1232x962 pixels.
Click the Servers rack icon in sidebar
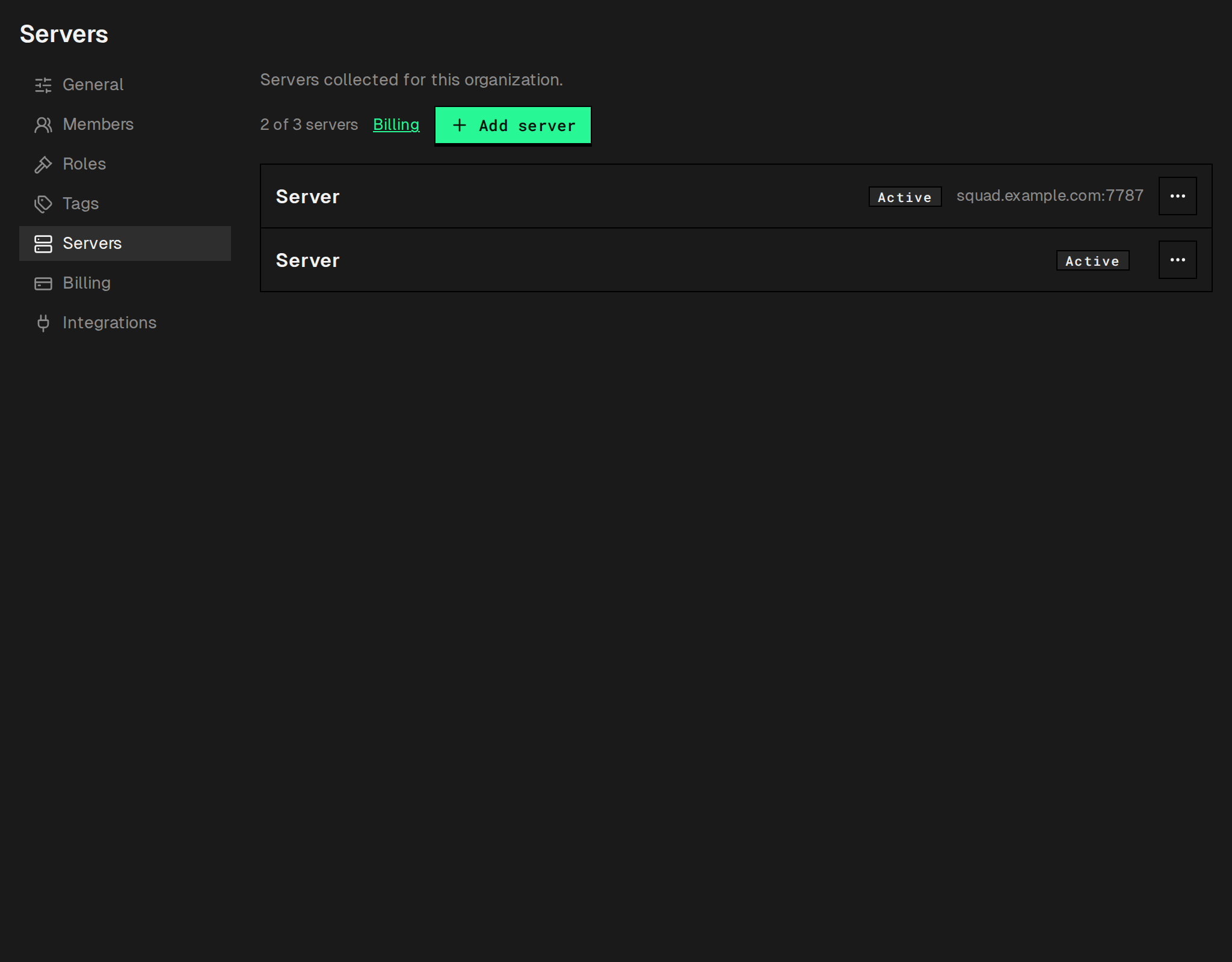tap(43, 244)
